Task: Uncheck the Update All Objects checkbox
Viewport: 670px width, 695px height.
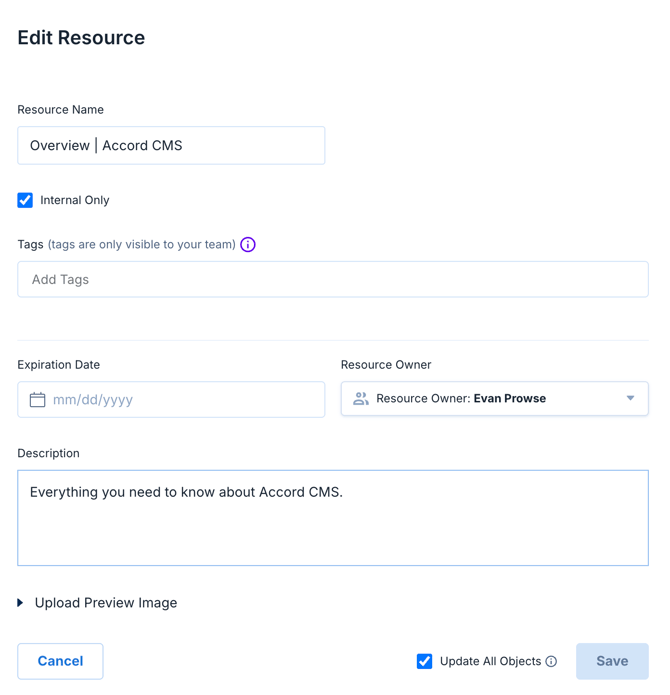Action: pos(424,661)
